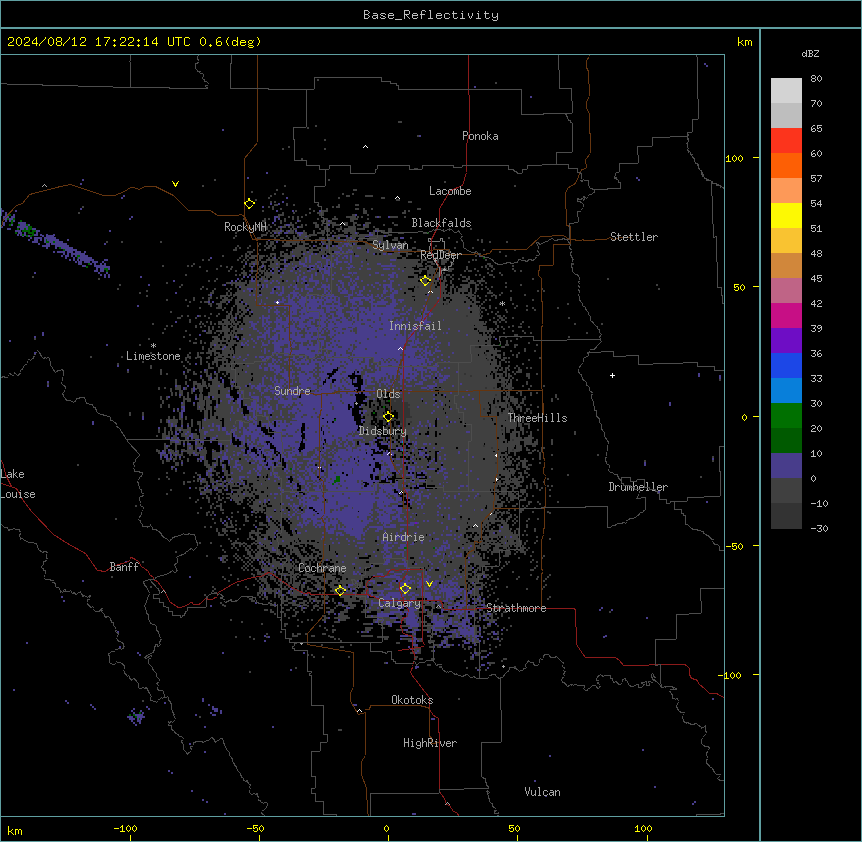This screenshot has height=842, width=862.
Task: Click the dBZ legend heading
Action: pyautogui.click(x=810, y=53)
